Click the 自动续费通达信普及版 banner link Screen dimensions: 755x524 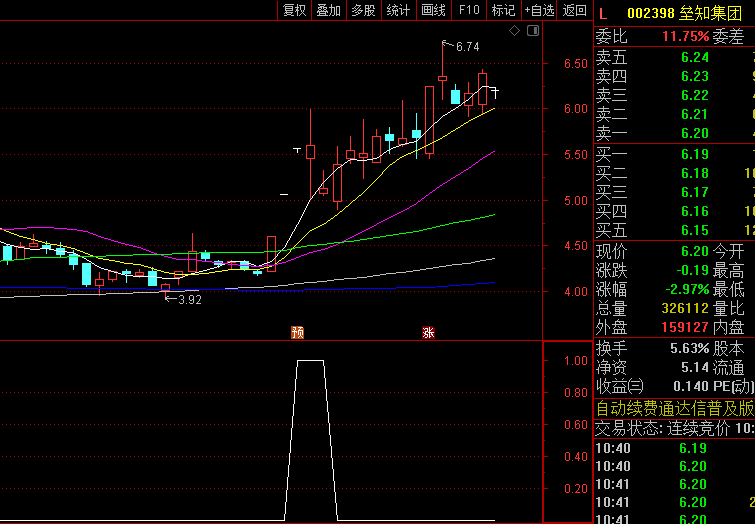pos(675,409)
